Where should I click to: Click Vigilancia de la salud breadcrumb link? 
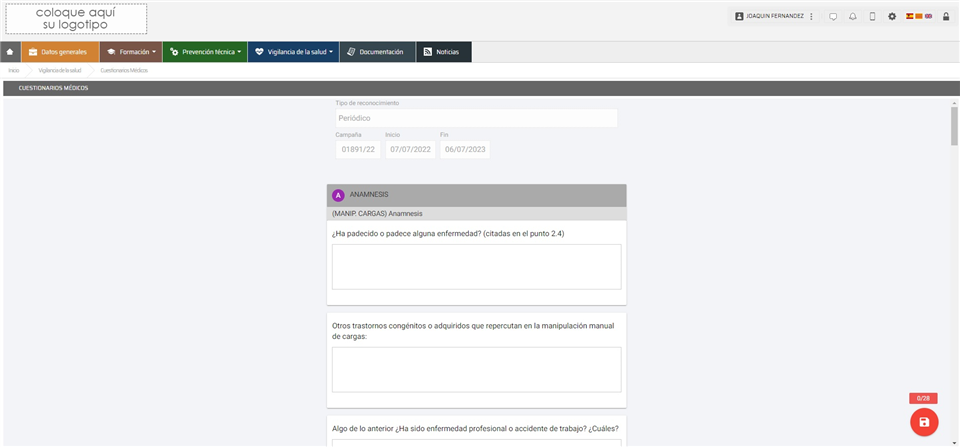59,71
